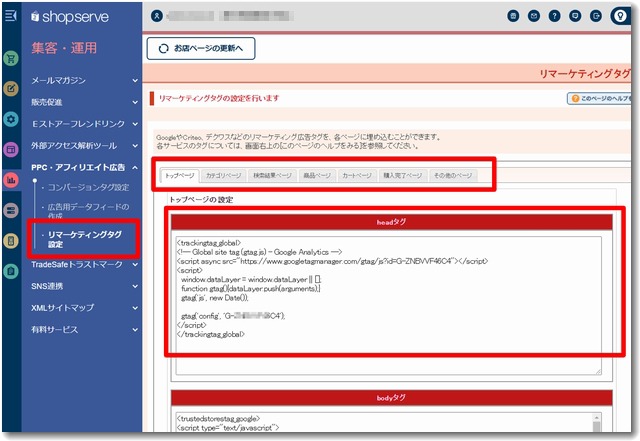Switch to the カートページ tab

coord(357,176)
